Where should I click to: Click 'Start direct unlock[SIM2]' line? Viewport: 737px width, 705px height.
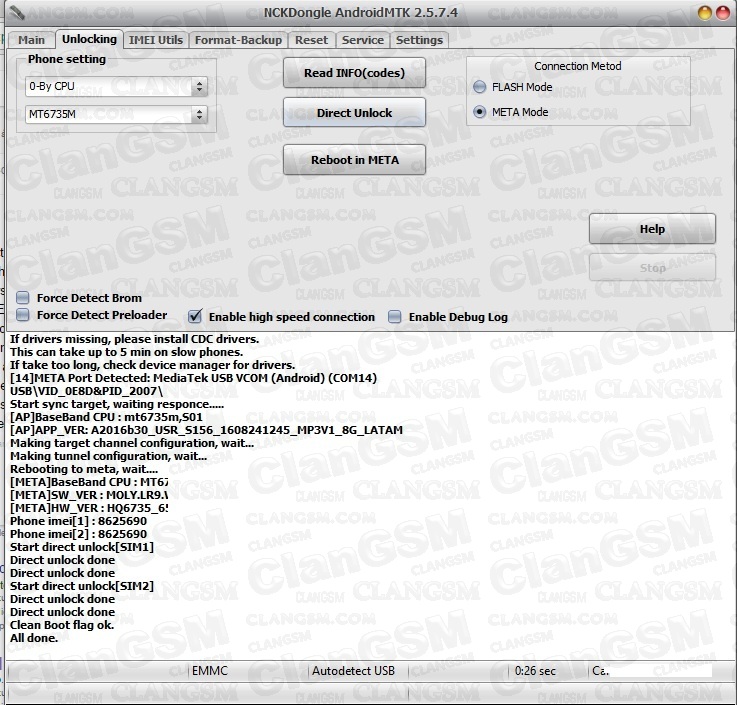pyautogui.click(x=82, y=586)
